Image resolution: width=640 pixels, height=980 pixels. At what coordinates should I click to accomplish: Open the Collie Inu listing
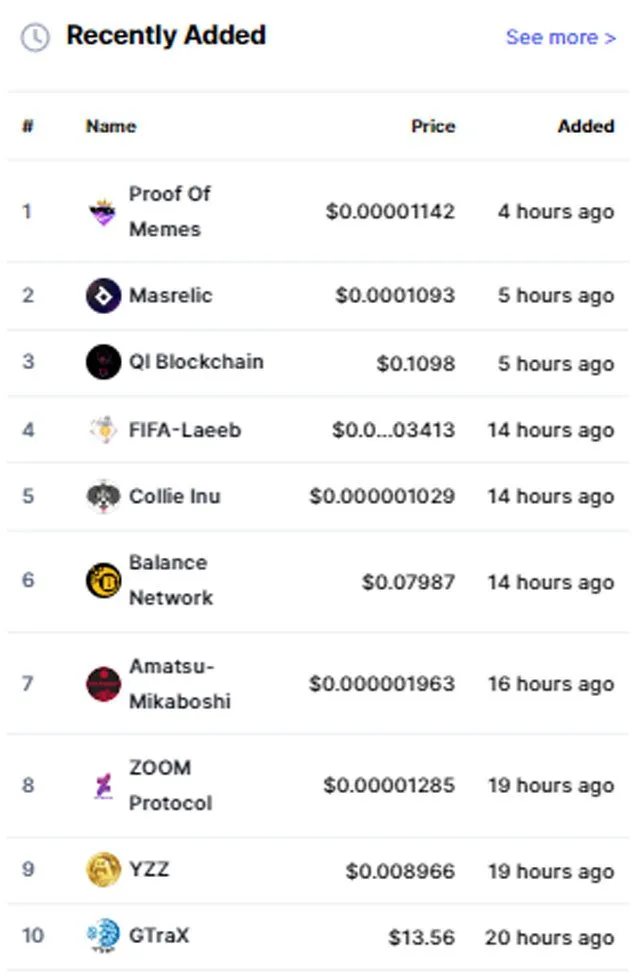pyautogui.click(x=174, y=496)
